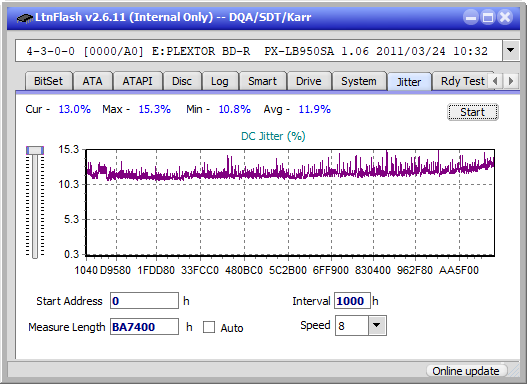Open the Disc tab

(182, 81)
